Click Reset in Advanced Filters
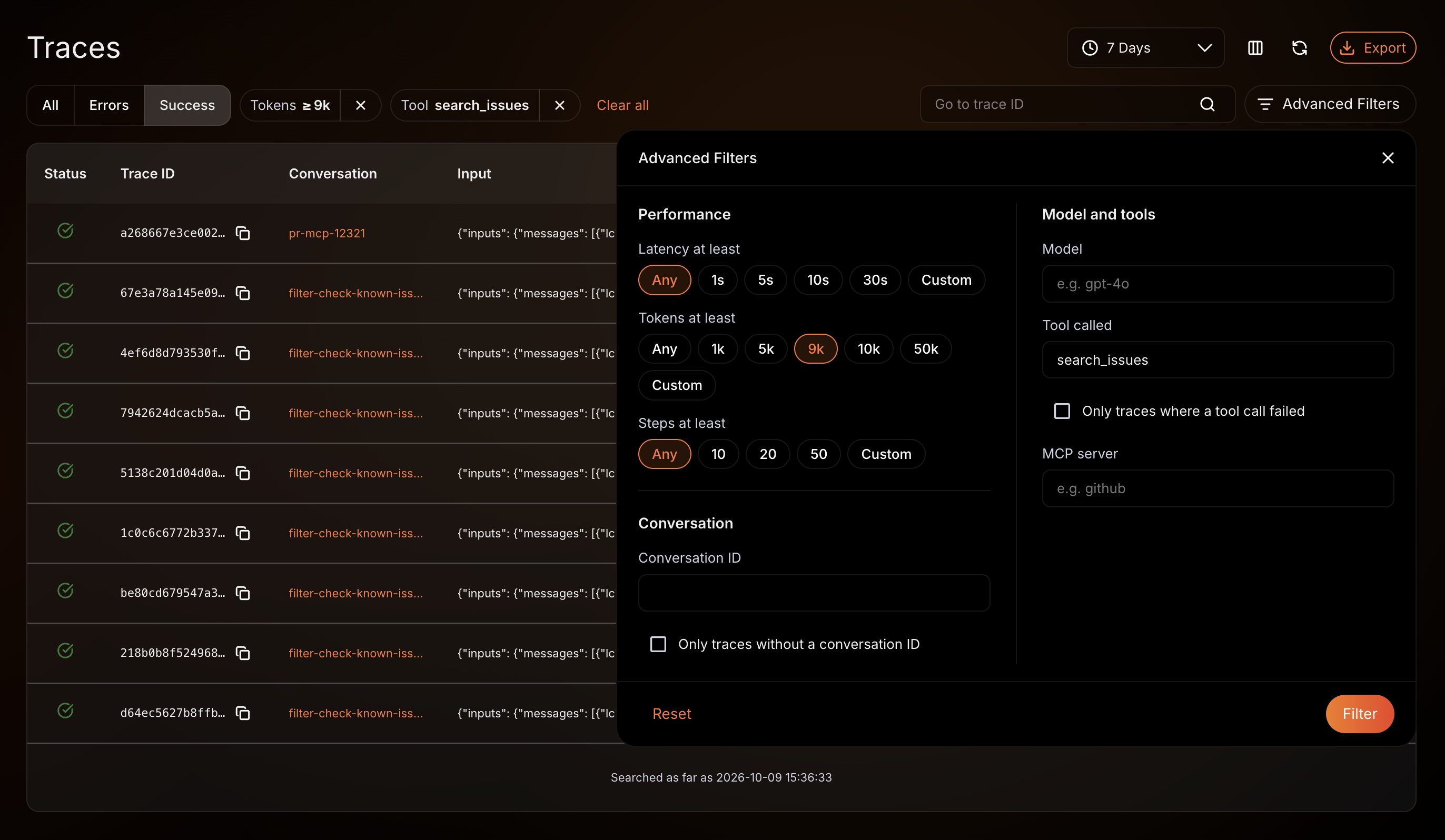 pos(671,714)
